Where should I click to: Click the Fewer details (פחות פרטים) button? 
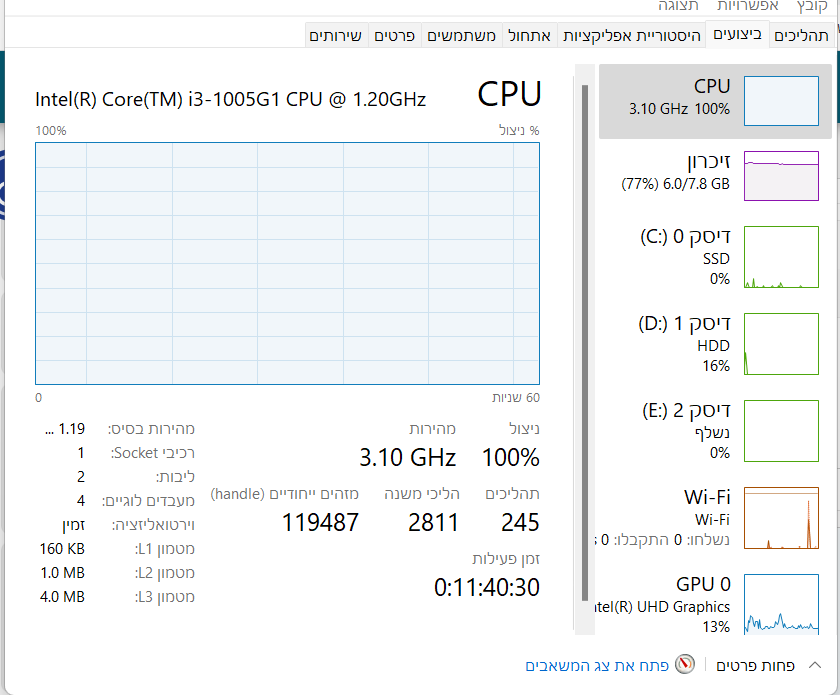756,665
